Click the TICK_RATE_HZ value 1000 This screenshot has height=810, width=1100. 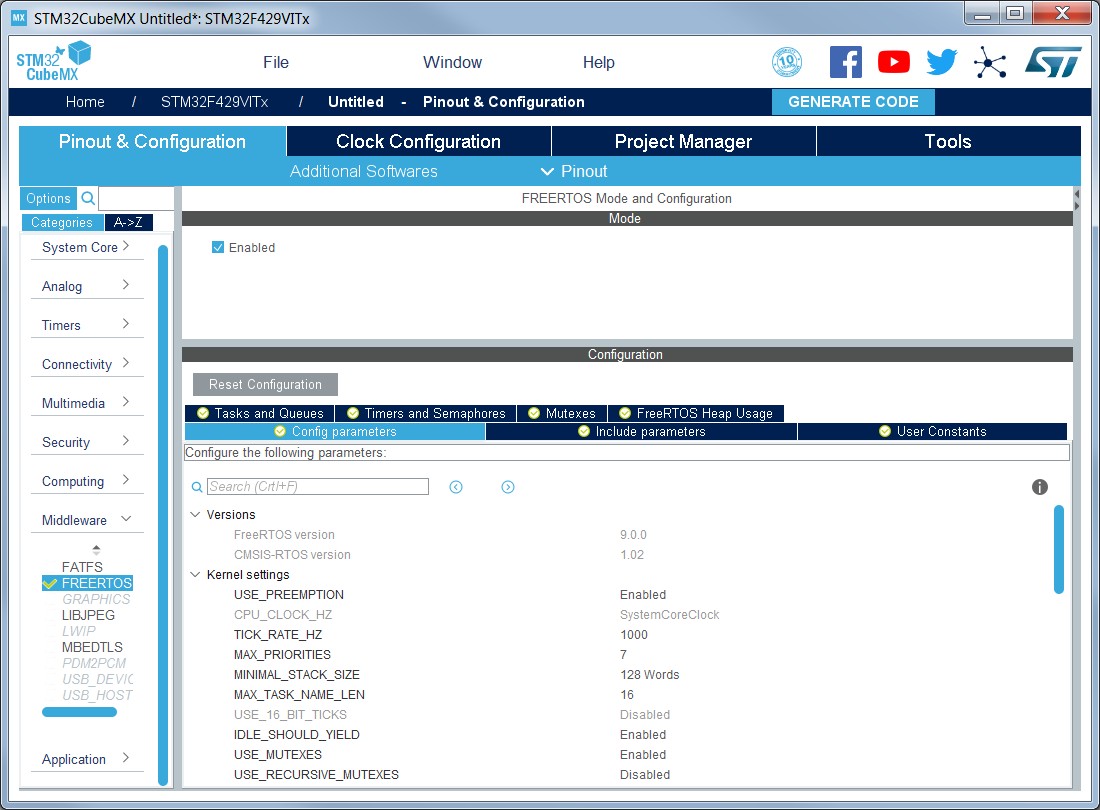pos(634,635)
